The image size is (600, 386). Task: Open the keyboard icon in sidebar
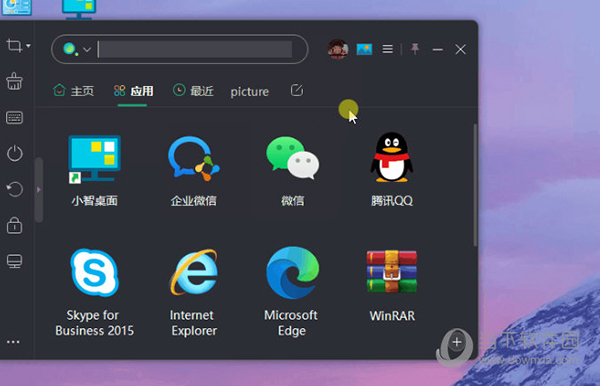coord(15,117)
